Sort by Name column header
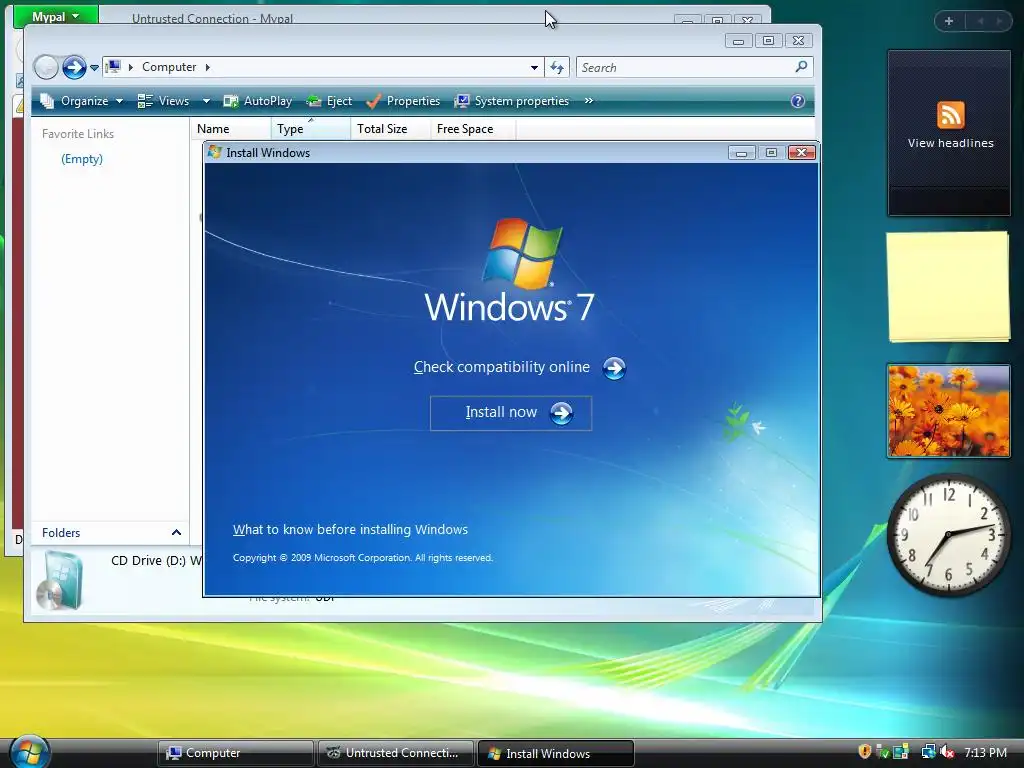The width and height of the screenshot is (1024, 768). coord(231,129)
